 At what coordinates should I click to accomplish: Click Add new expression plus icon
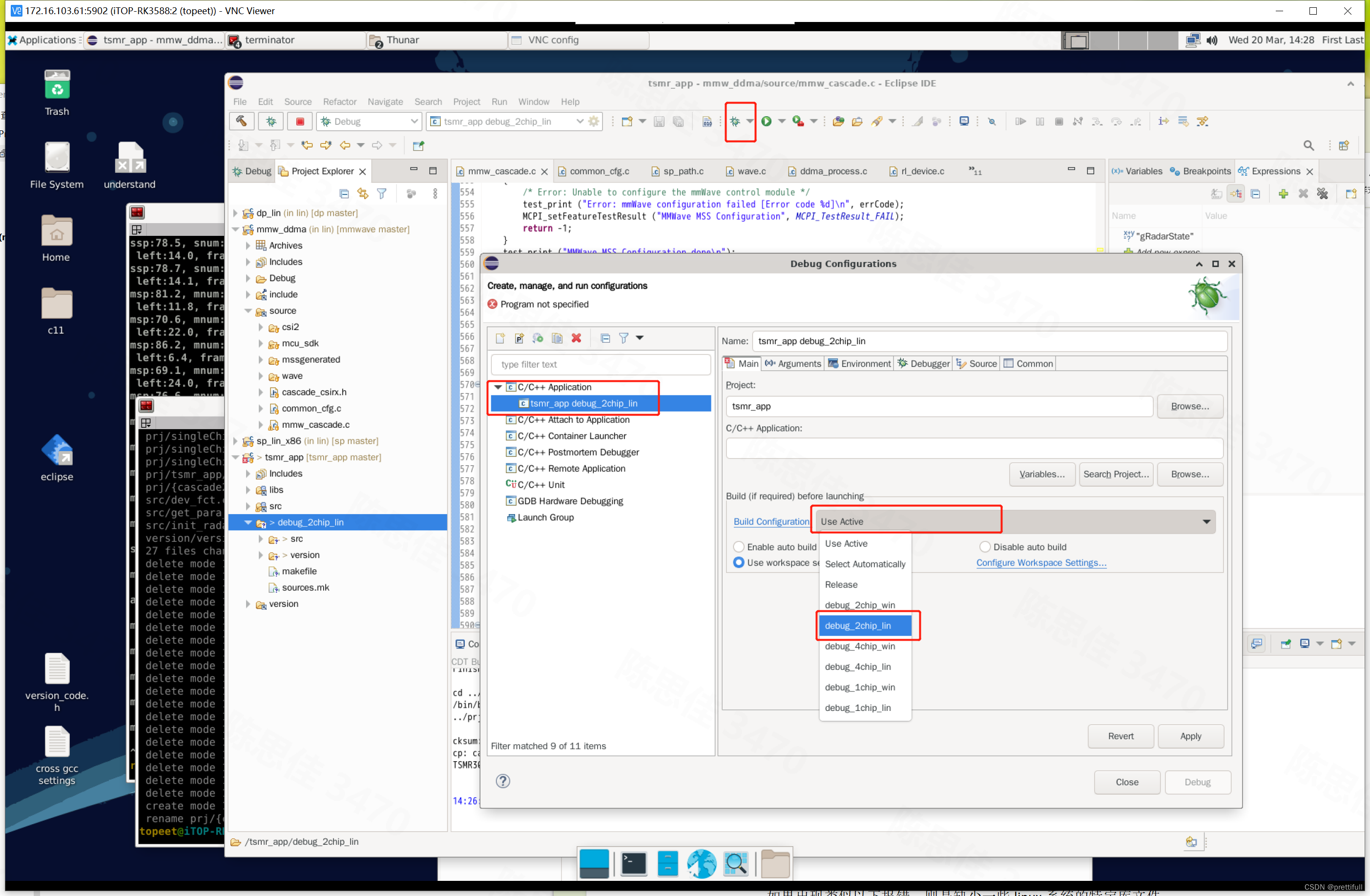[1283, 194]
